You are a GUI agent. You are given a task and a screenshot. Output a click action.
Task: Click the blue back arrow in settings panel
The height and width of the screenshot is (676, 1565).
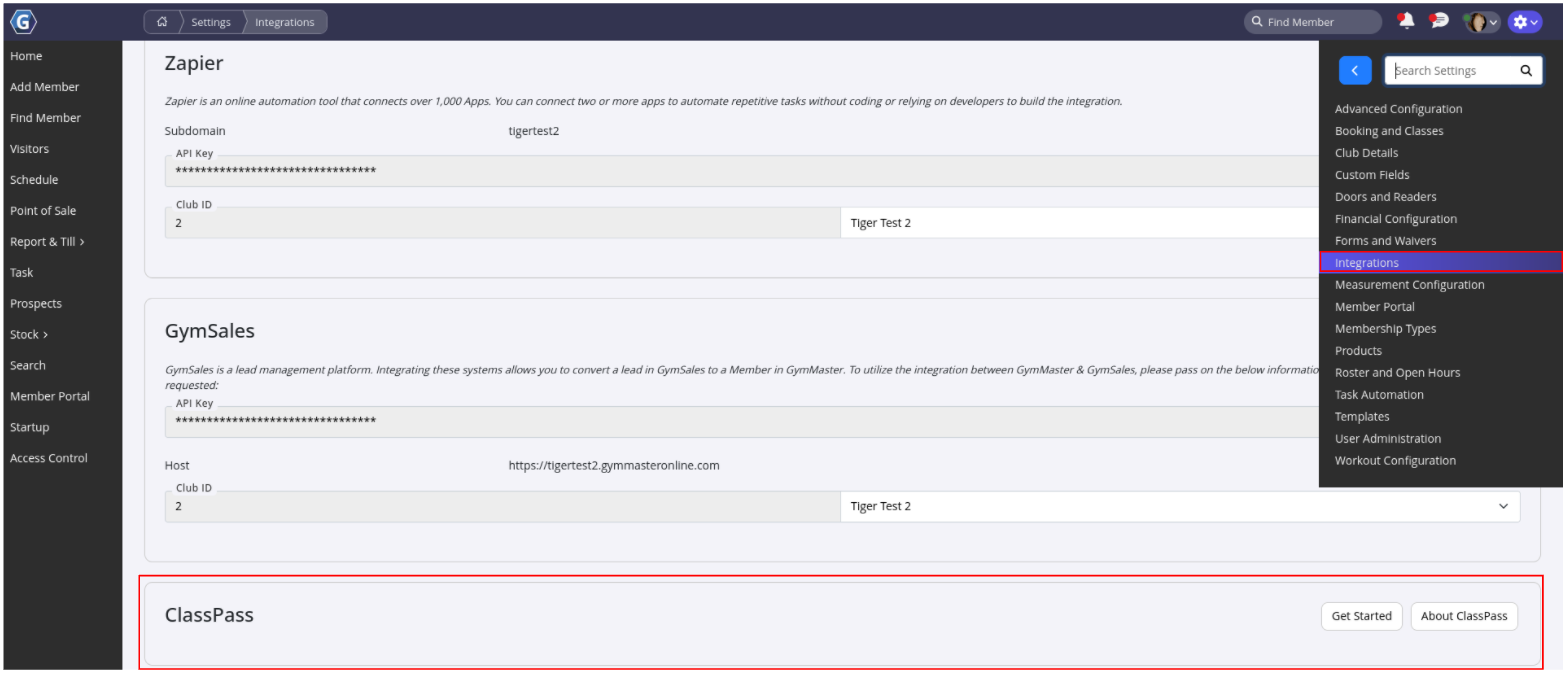[x=1354, y=71]
